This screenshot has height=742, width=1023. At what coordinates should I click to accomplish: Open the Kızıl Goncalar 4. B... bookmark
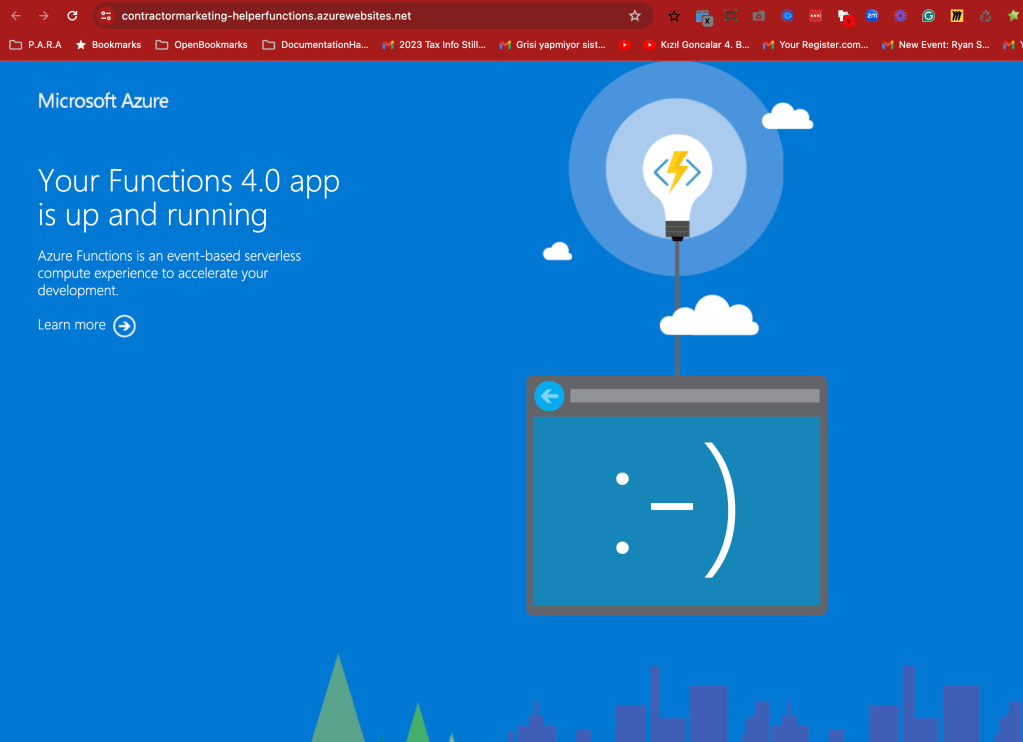point(696,44)
